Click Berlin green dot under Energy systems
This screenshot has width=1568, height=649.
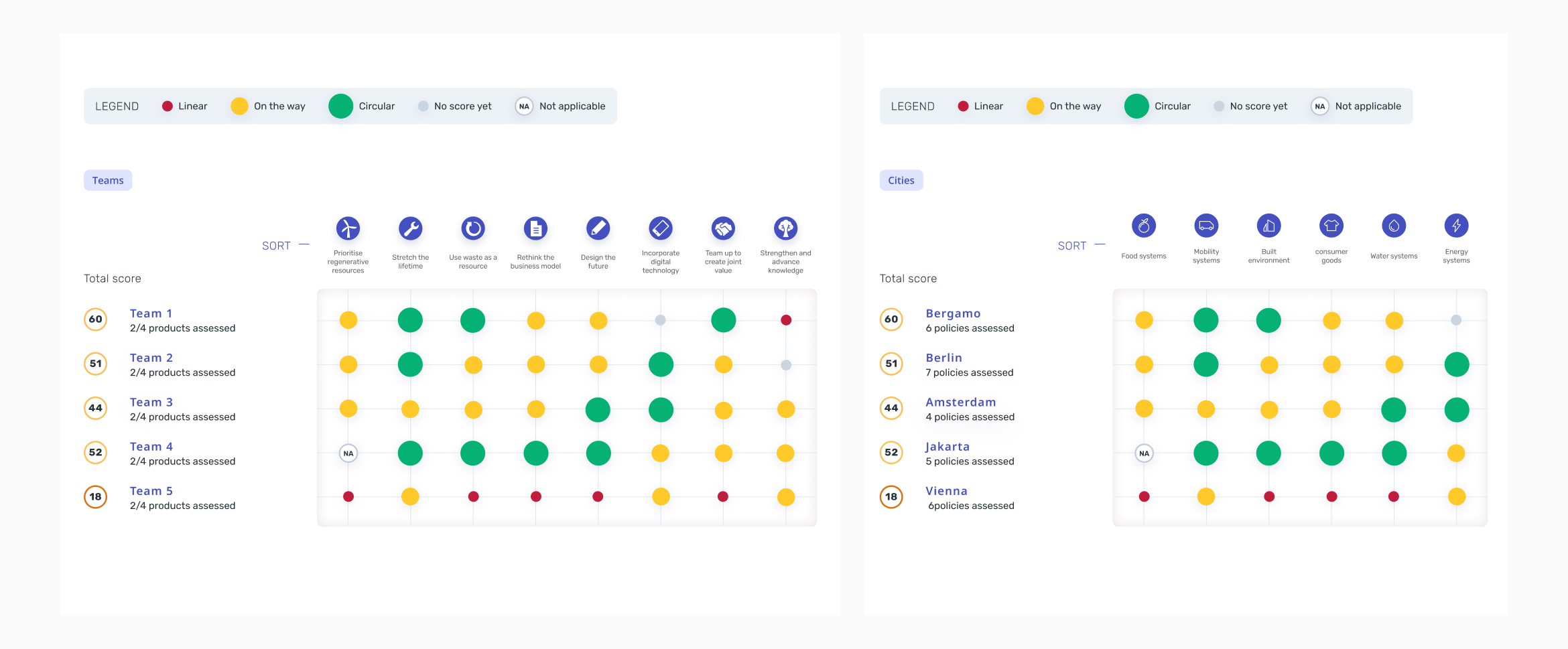(1457, 364)
